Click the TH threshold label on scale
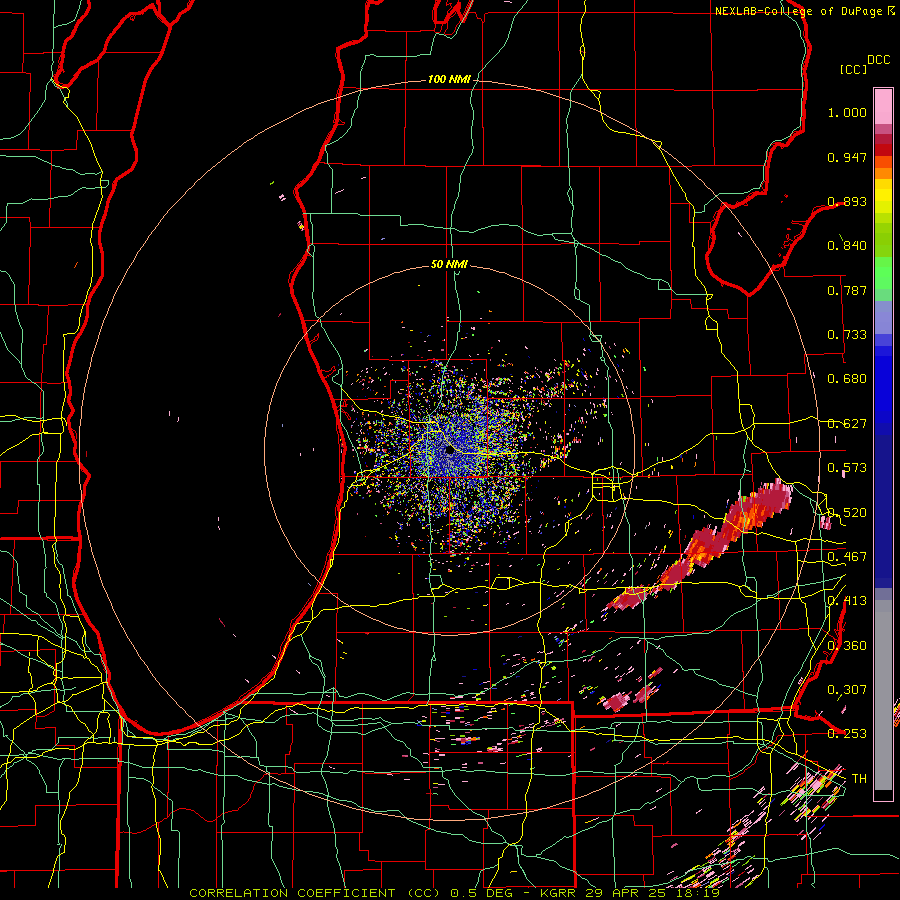This screenshot has height=900, width=900. tap(859, 779)
